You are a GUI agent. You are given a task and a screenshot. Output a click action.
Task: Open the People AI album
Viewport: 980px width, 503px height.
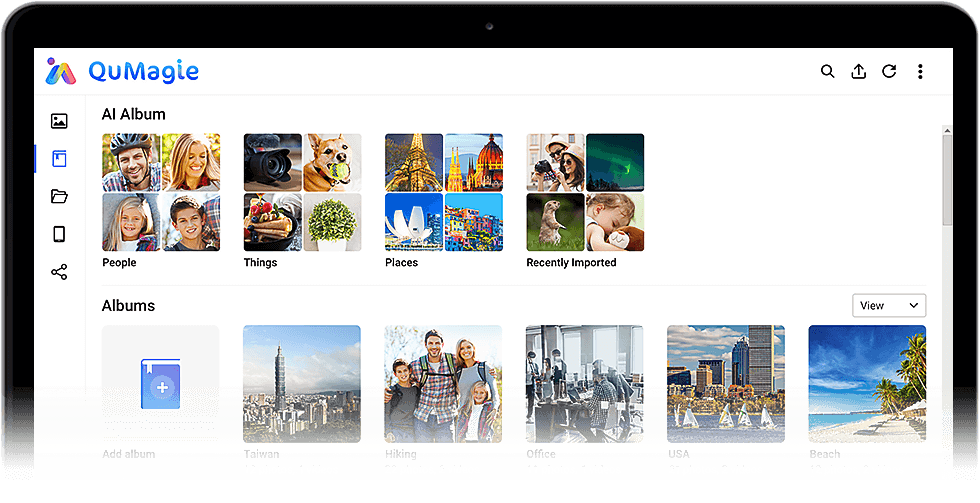pyautogui.click(x=161, y=192)
